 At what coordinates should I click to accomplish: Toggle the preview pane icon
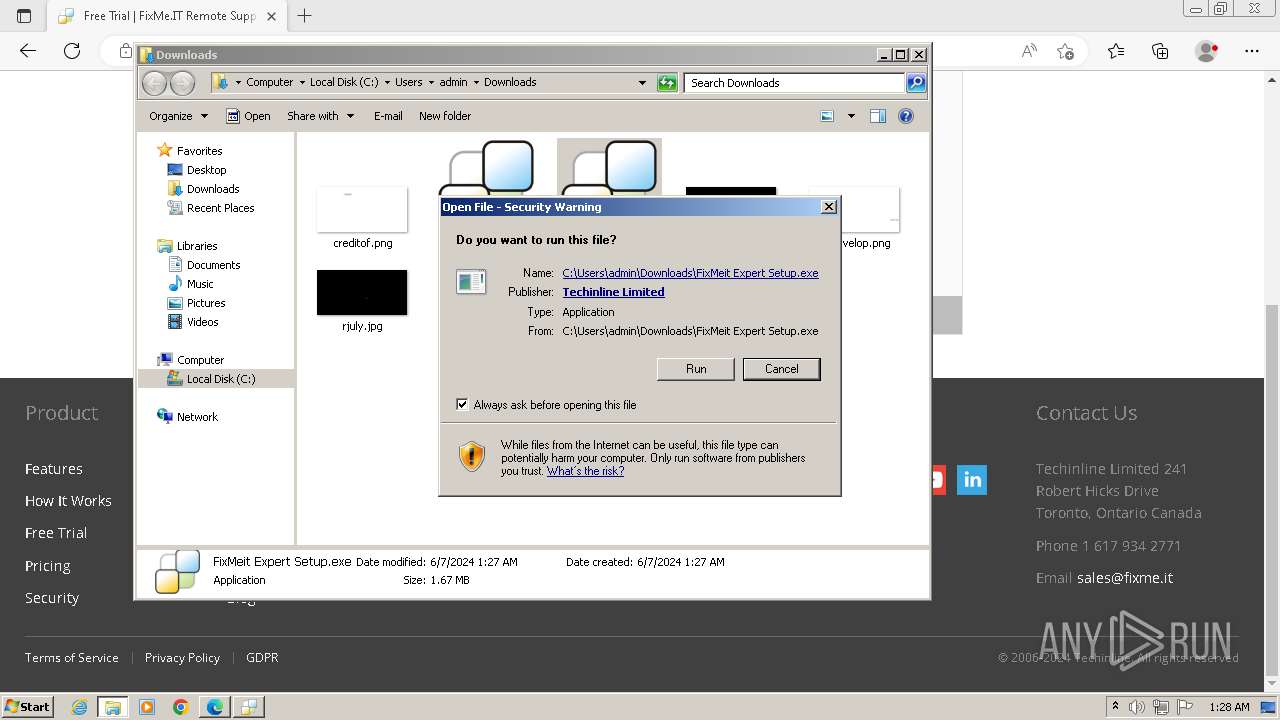point(877,116)
